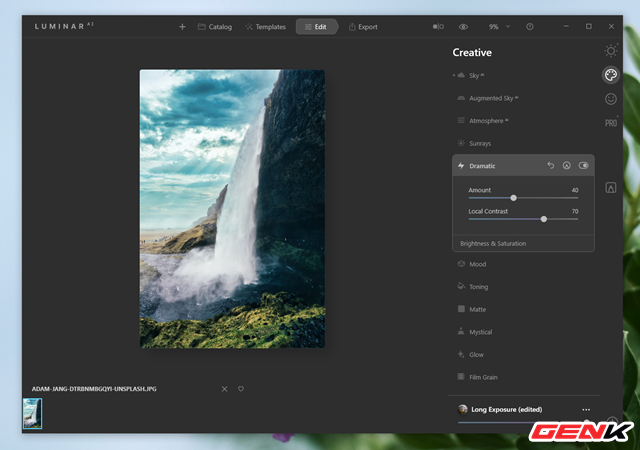Toggle the before/after compare icon
The height and width of the screenshot is (450, 640).
click(438, 27)
